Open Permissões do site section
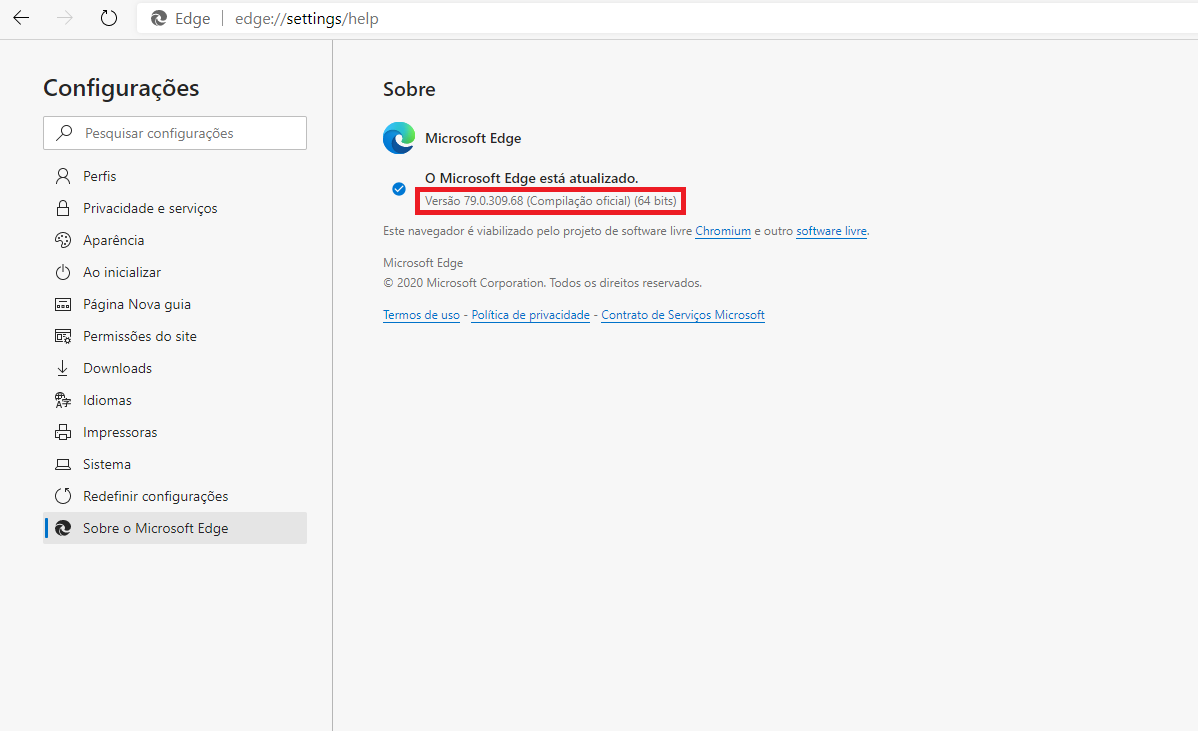The height and width of the screenshot is (731, 1198). tap(175, 337)
